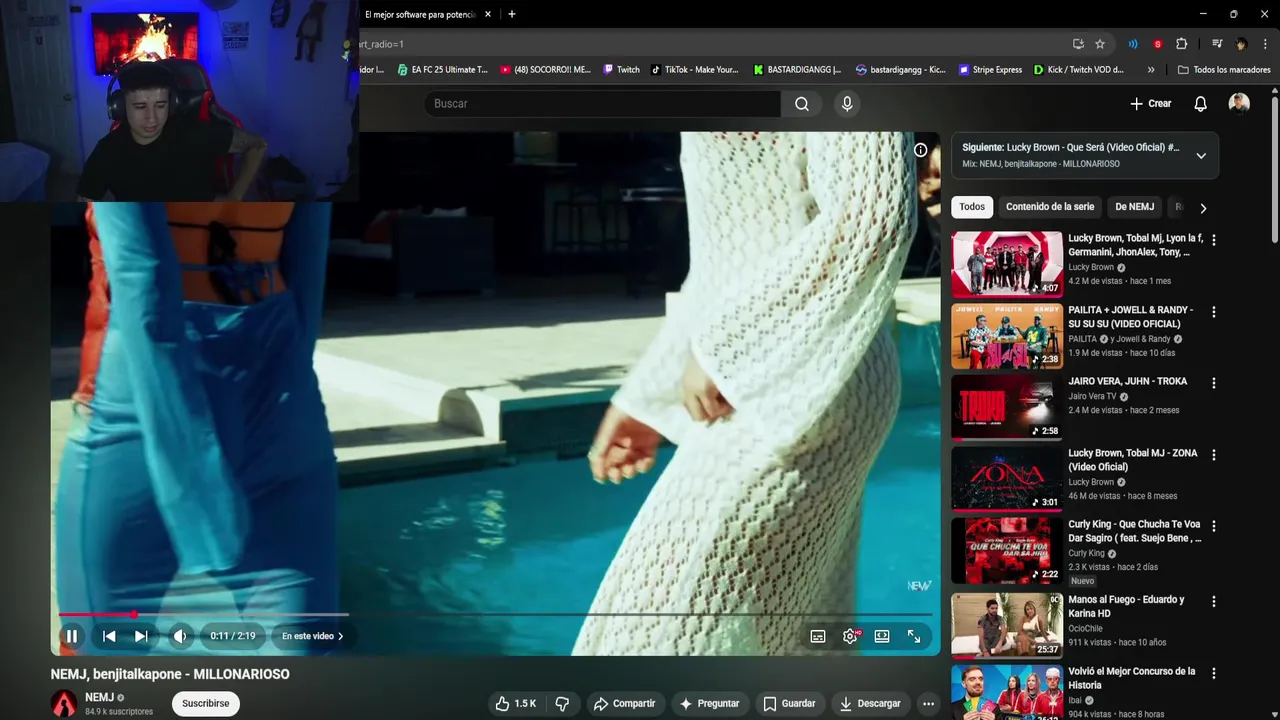Expand the 'En este video' chapters
The image size is (1280, 720).
[312, 636]
